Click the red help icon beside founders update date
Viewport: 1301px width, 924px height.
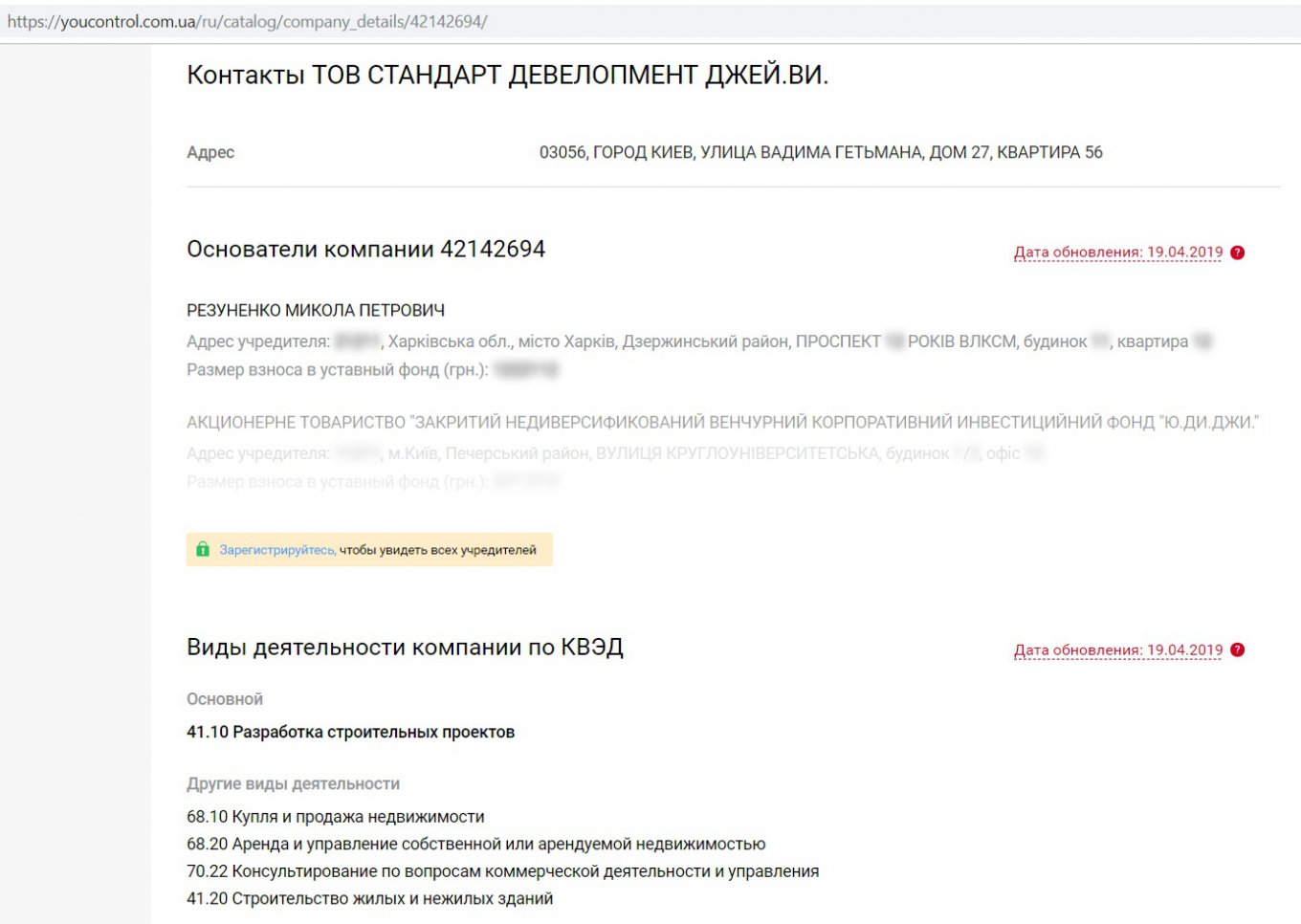pyautogui.click(x=1237, y=253)
